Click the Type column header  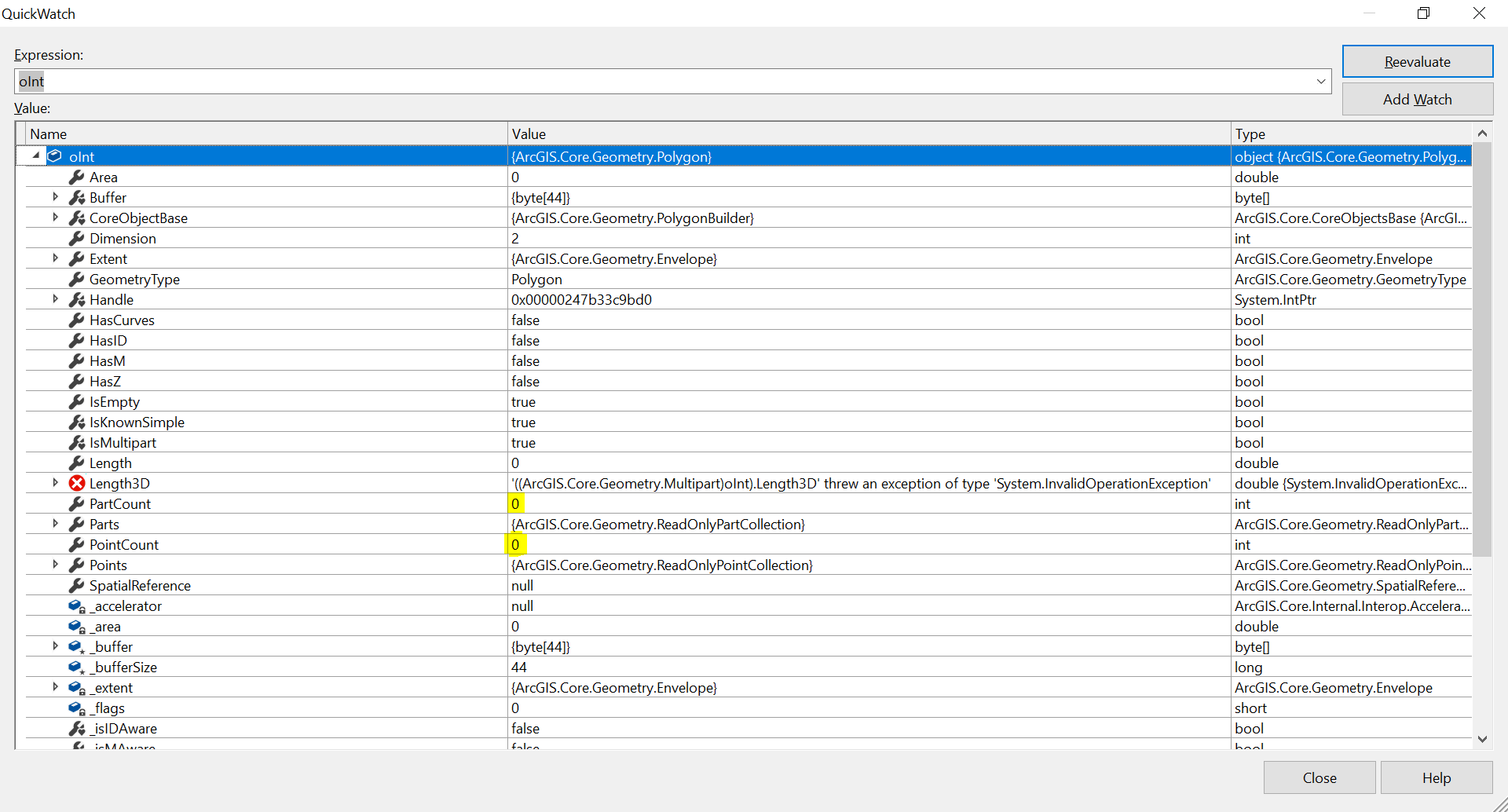[x=1351, y=134]
